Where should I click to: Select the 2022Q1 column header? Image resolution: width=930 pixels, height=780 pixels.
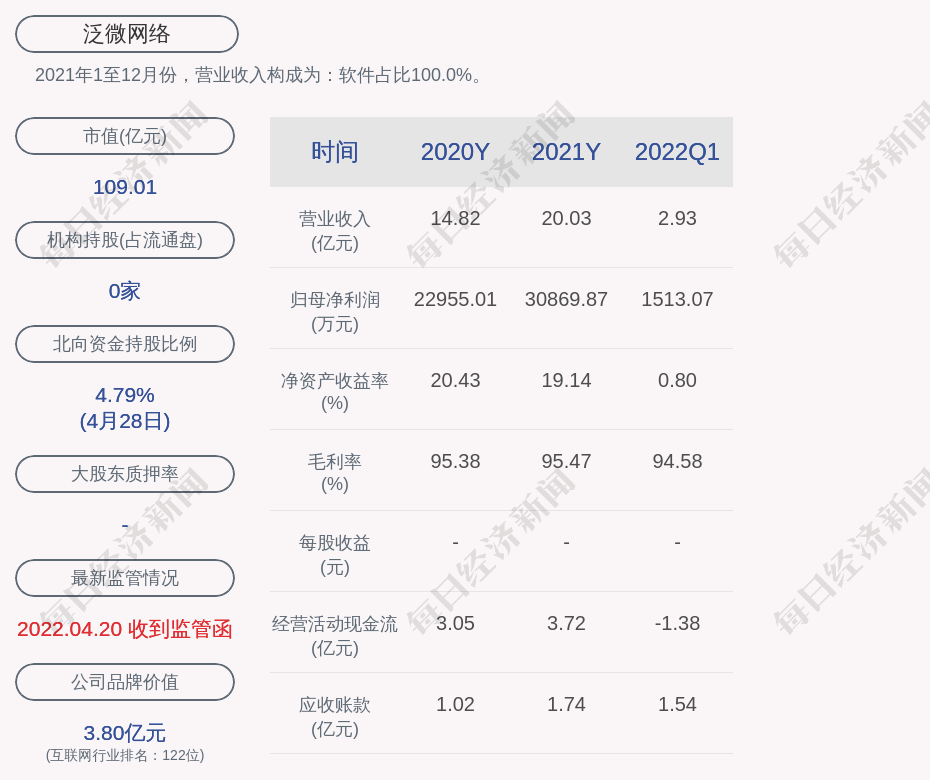(677, 152)
